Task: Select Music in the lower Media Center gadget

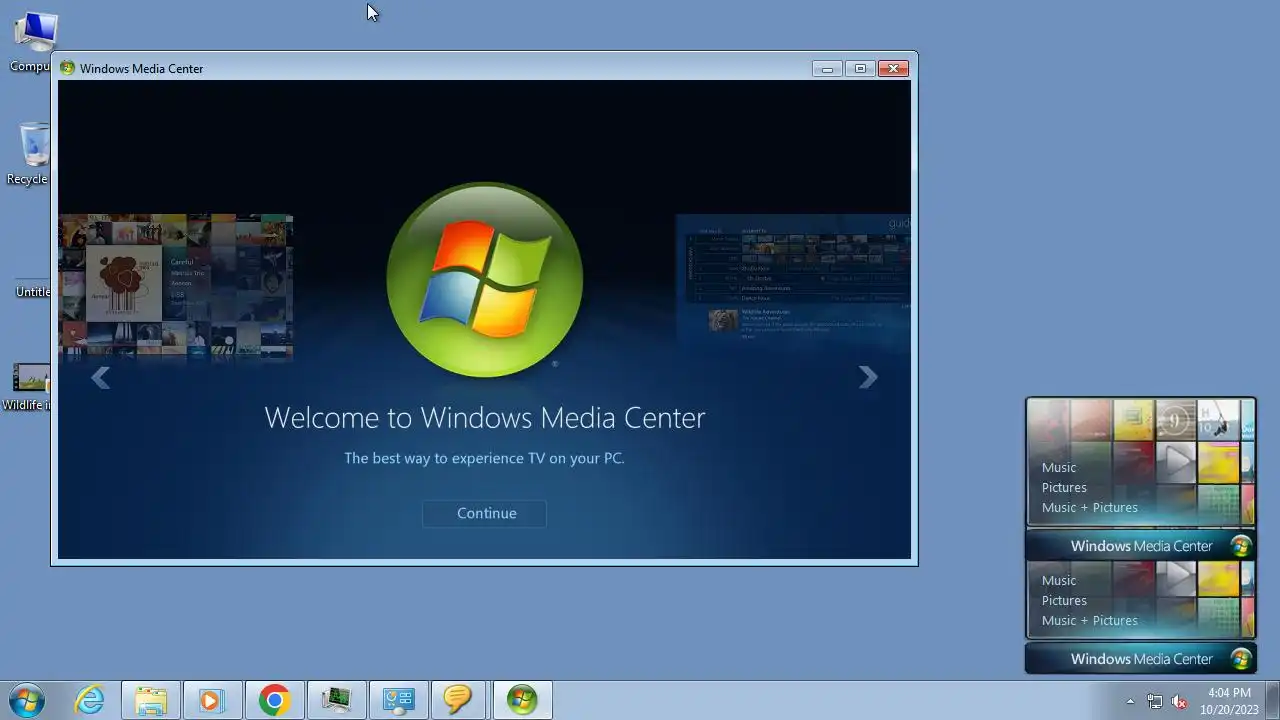Action: [1059, 580]
